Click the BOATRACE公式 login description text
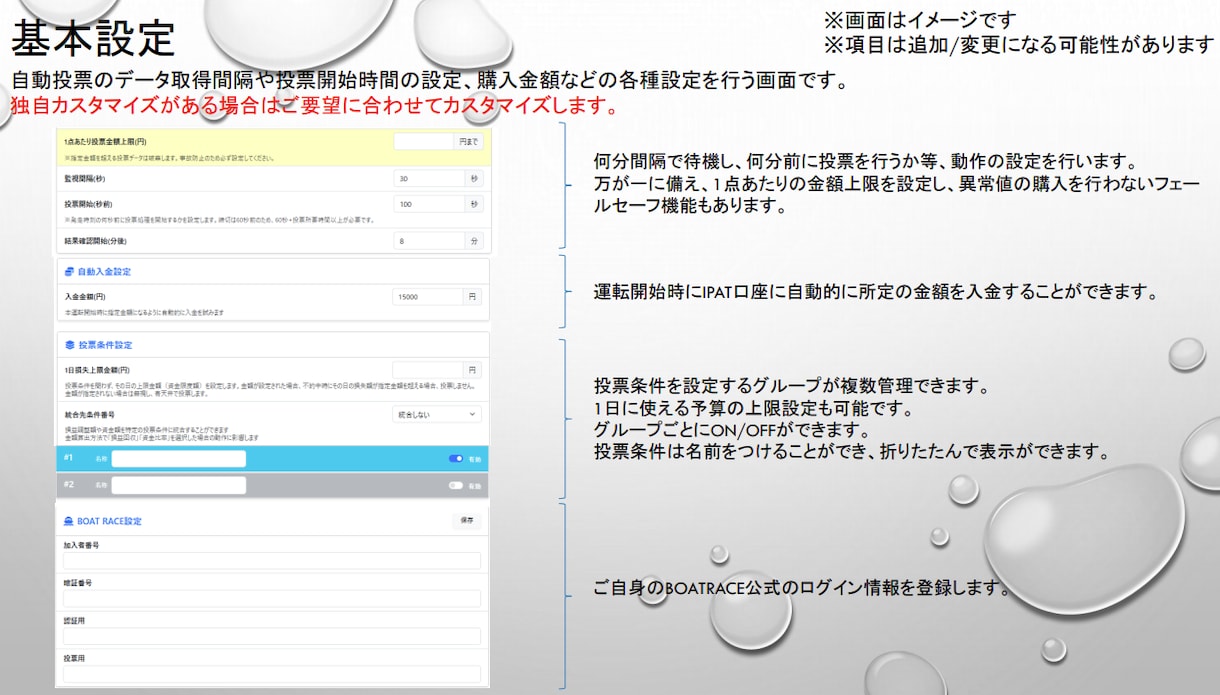Screen dimensions: 1220x695 (802, 588)
